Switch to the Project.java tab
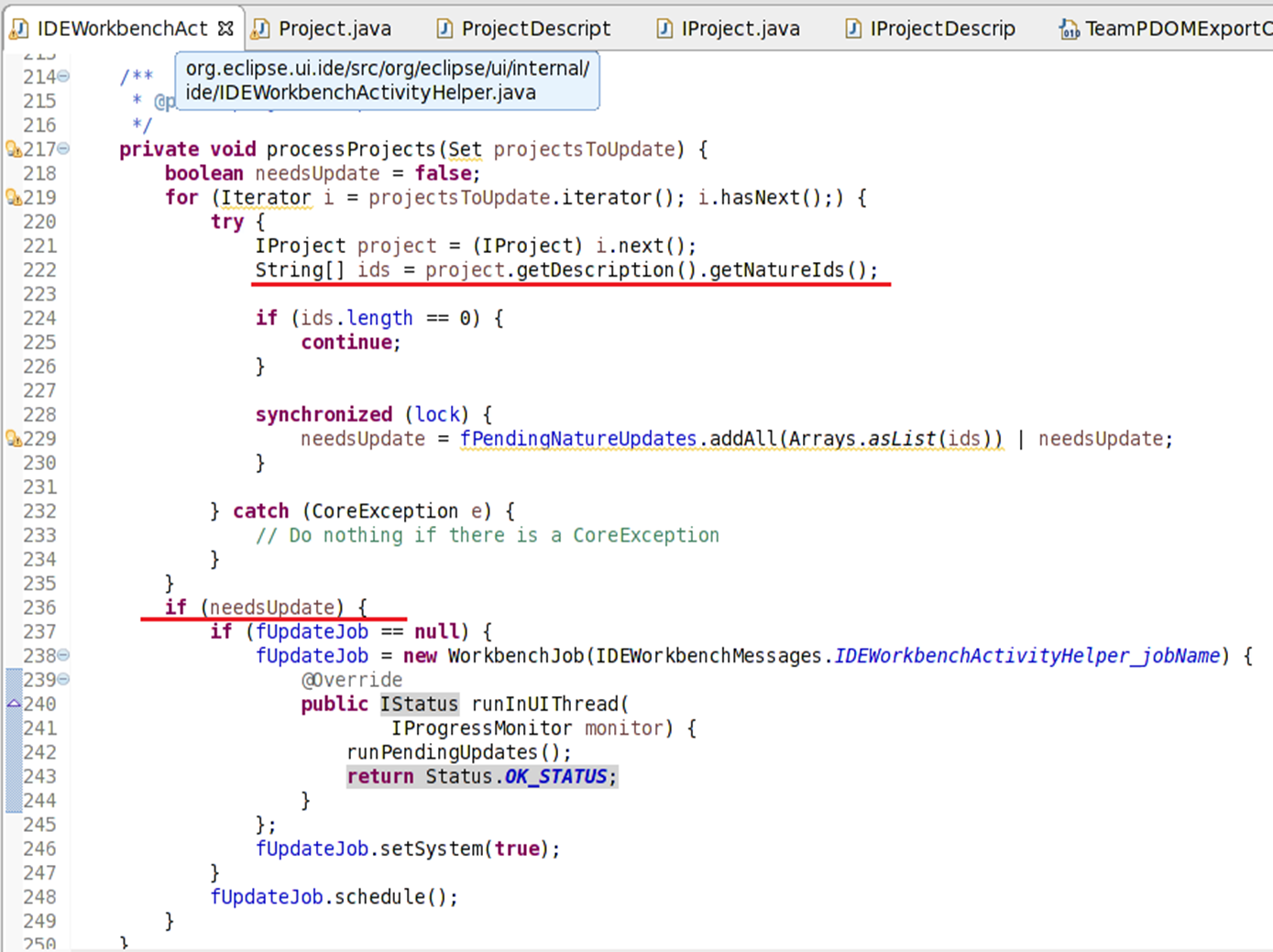Viewport: 1273px width, 952px height. click(x=335, y=29)
